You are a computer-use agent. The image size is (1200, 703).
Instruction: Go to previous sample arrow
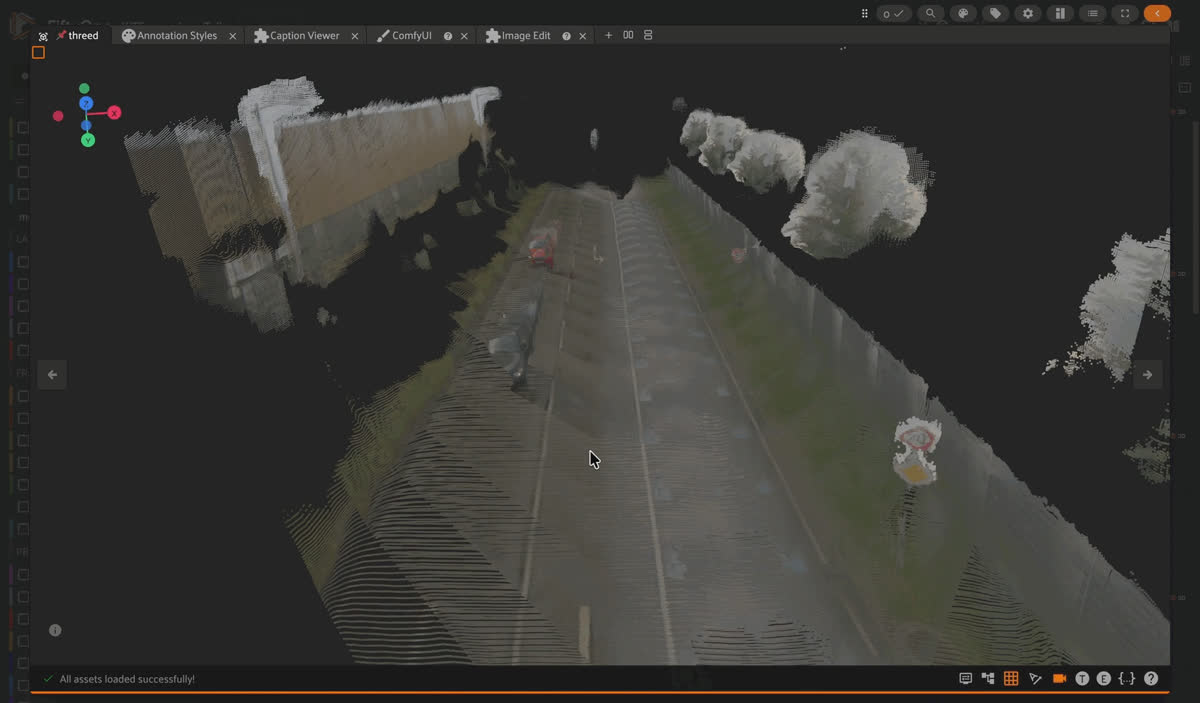[x=52, y=375]
